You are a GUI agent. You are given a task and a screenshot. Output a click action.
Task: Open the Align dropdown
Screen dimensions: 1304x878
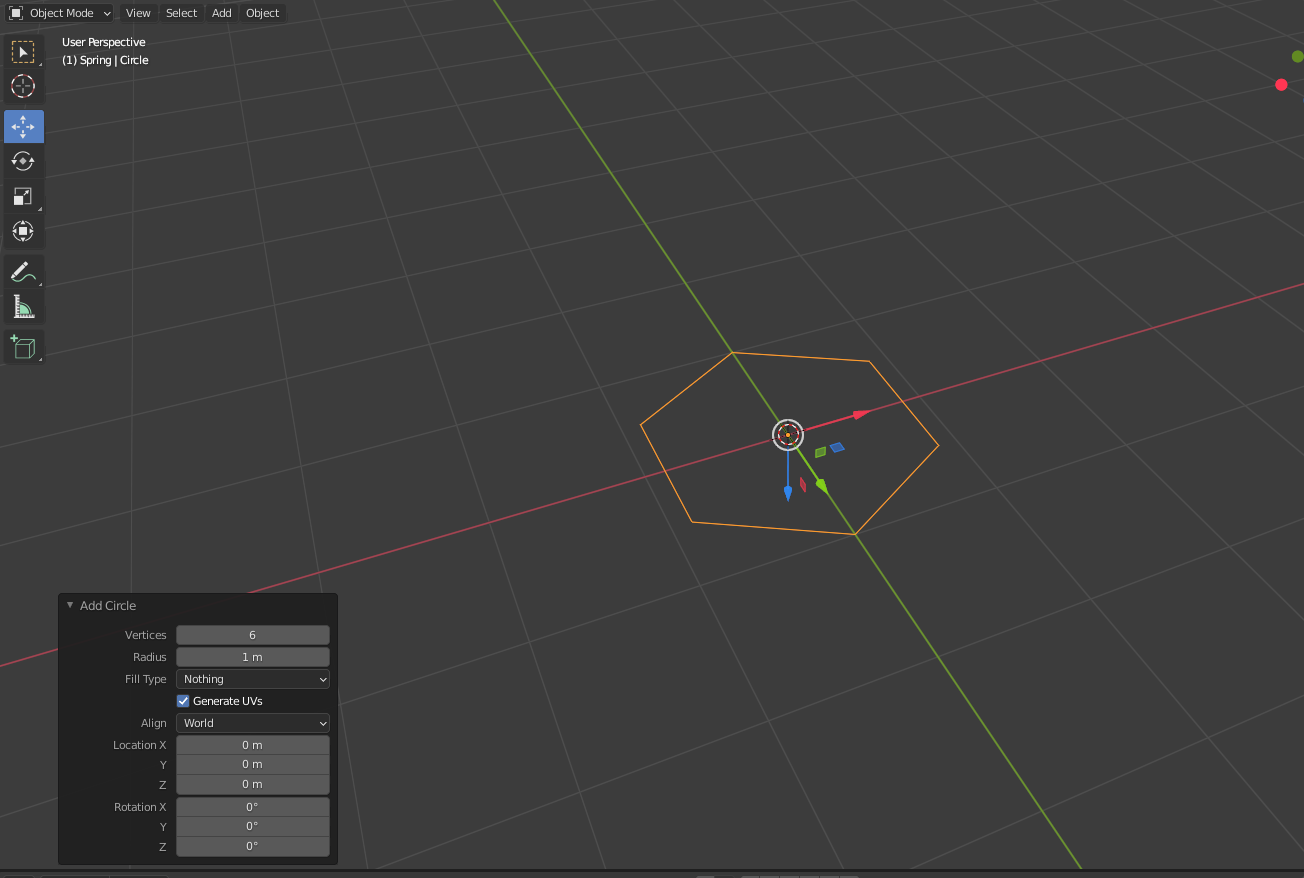coord(252,722)
